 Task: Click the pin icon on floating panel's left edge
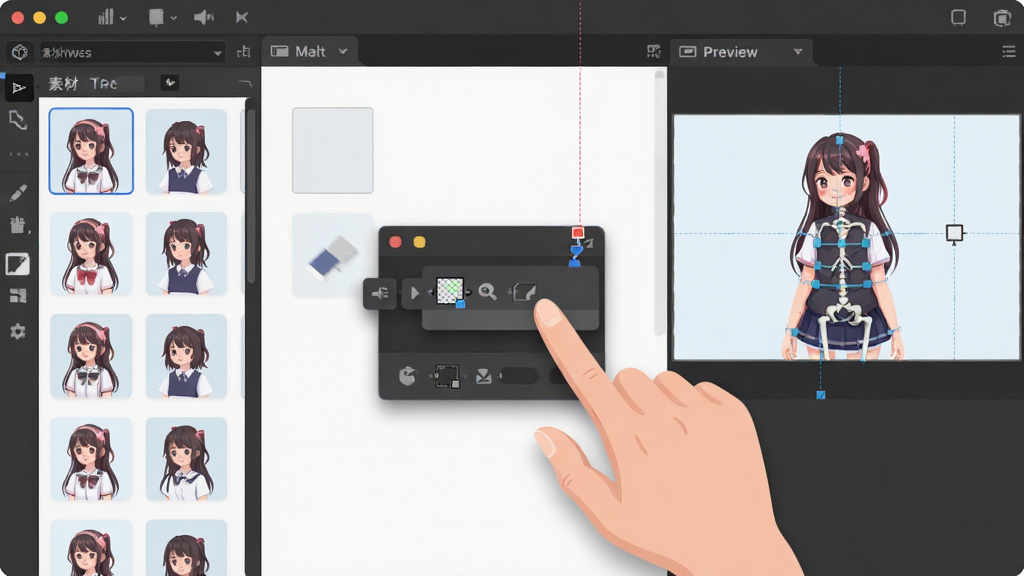click(x=379, y=293)
